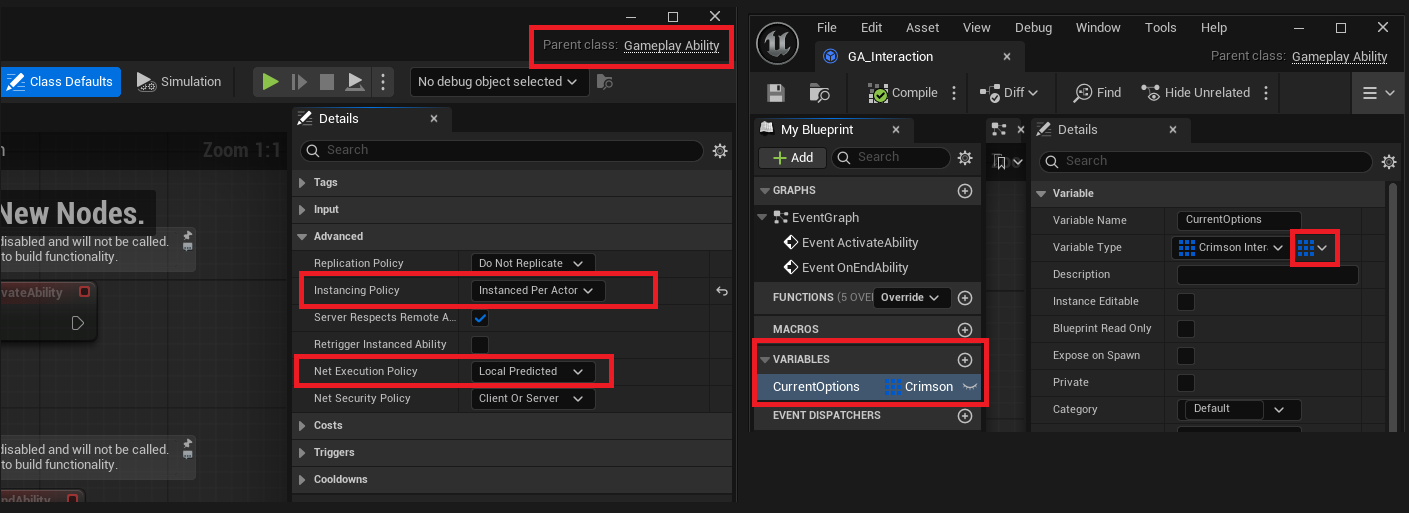Viewport: 1409px width, 513px height.
Task: Click Gameplay Ability parent class link in left window
Action: pos(671,45)
